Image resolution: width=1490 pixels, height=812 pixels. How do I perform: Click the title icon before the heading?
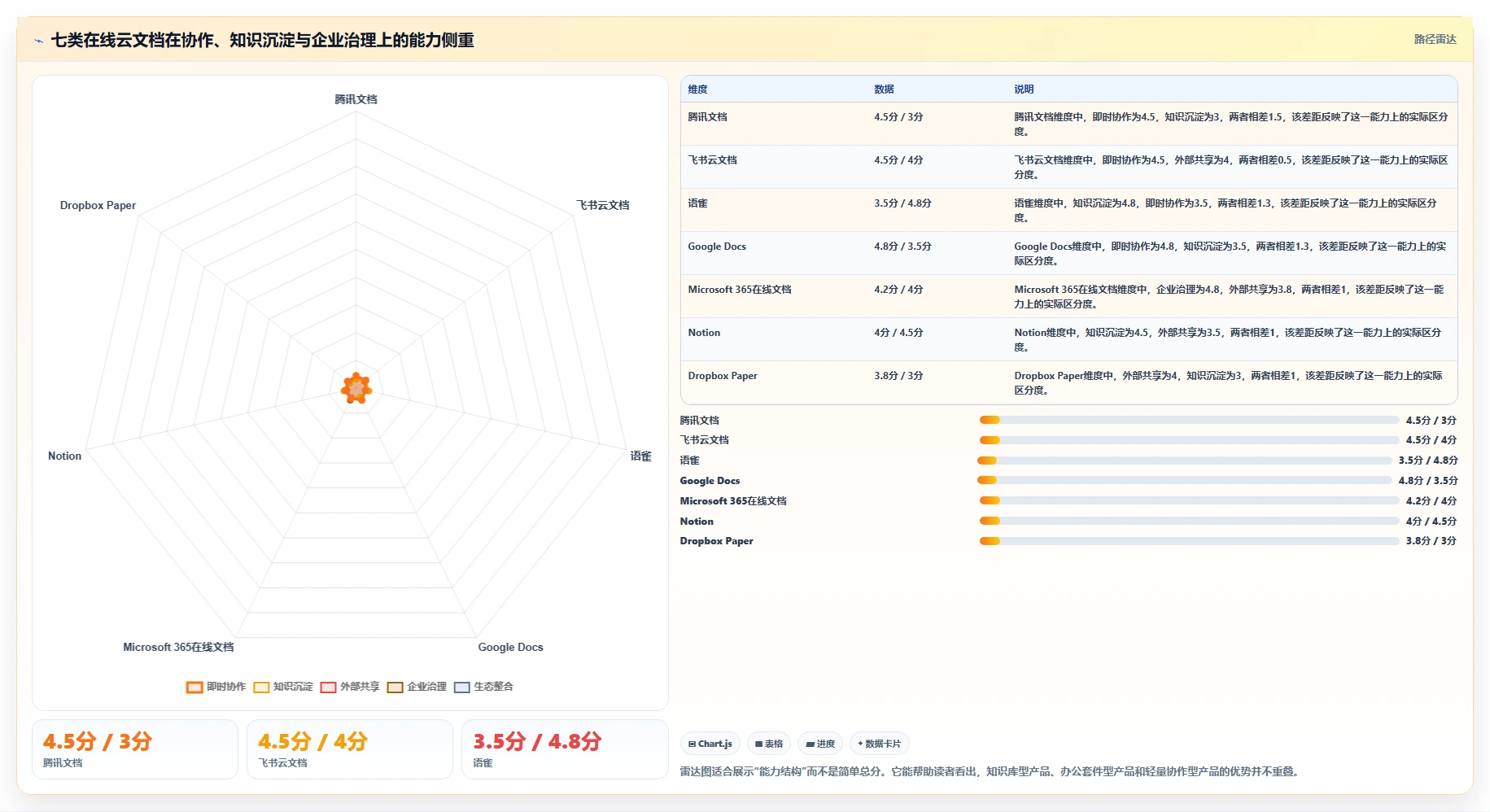click(38, 41)
